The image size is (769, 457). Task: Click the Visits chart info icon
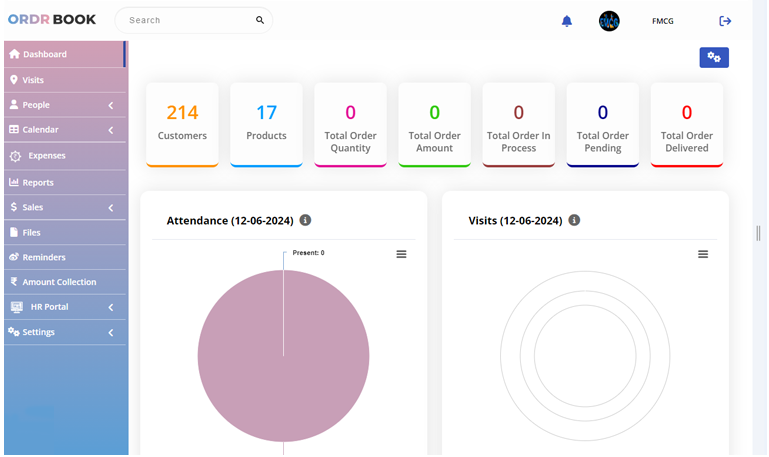[x=574, y=220]
